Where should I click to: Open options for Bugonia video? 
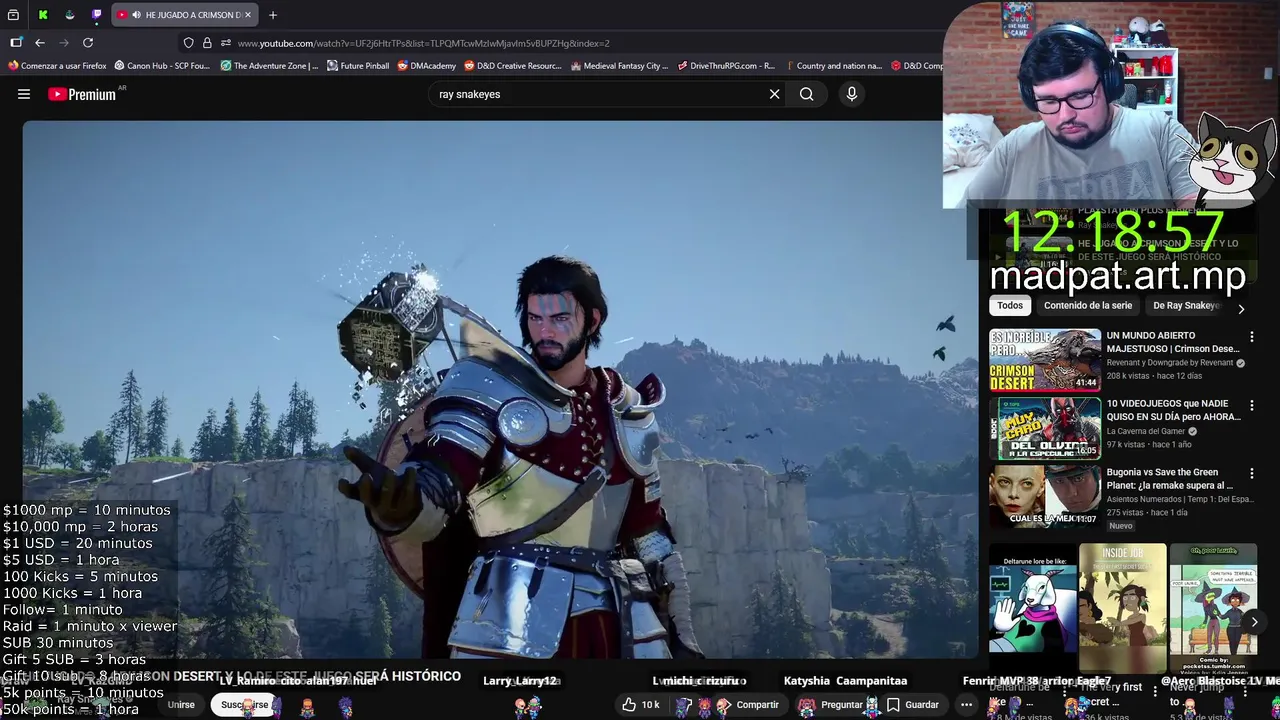tap(1251, 473)
